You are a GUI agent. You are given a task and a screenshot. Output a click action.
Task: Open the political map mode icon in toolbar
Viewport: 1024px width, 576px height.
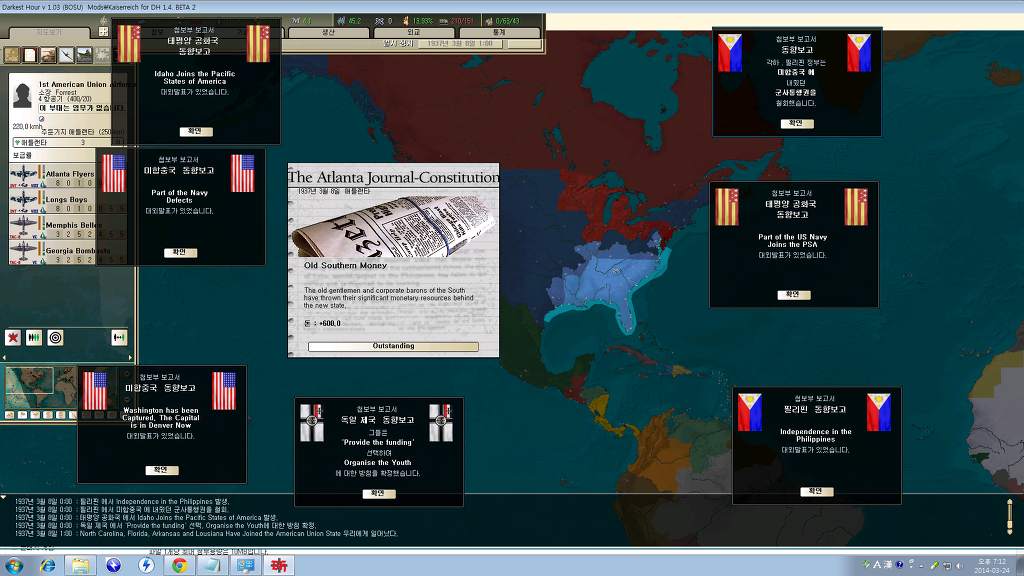click(12, 55)
